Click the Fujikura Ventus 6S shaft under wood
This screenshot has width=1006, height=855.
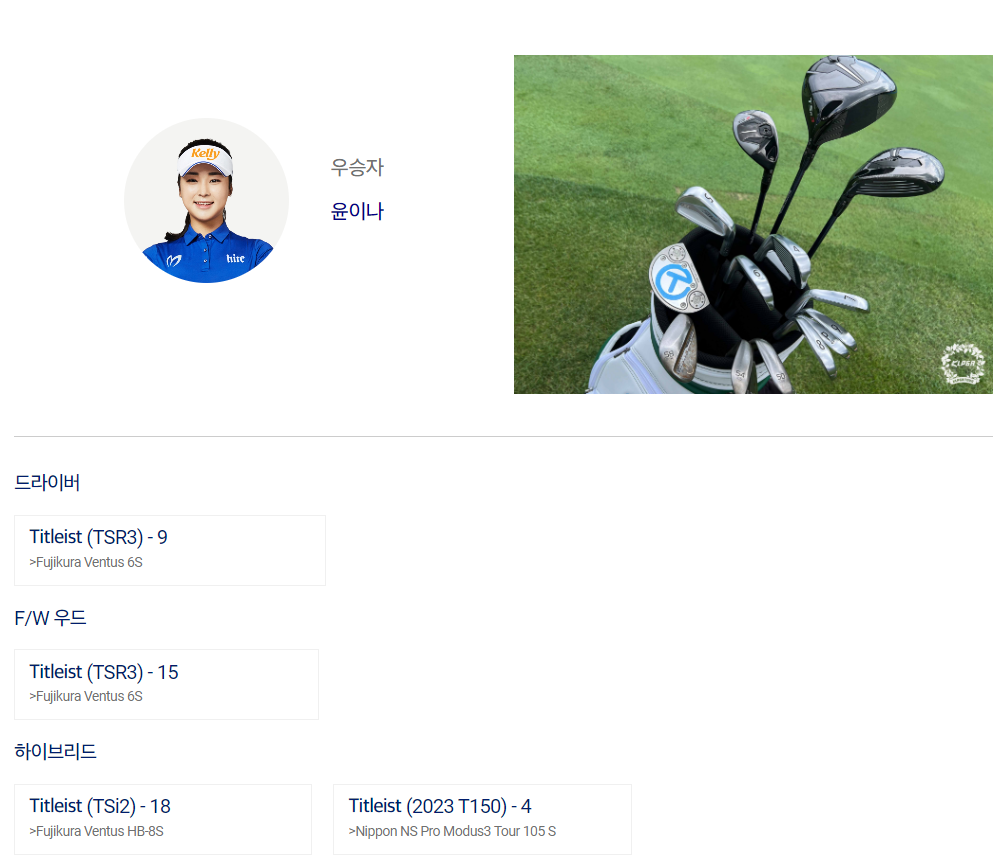pyautogui.click(x=86, y=696)
